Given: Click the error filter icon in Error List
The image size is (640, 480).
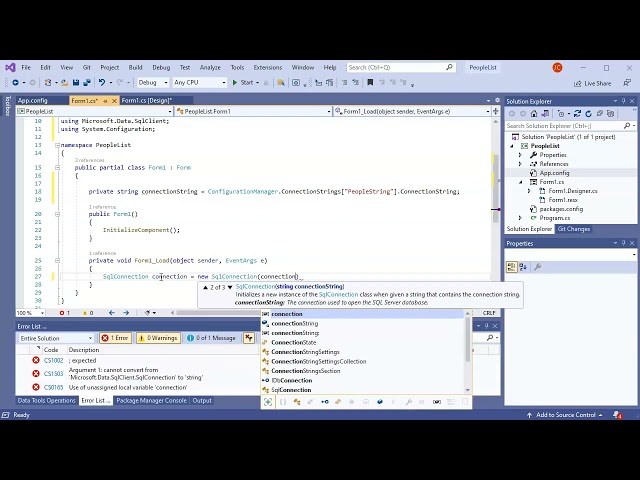Looking at the screenshot, I should tap(249, 338).
